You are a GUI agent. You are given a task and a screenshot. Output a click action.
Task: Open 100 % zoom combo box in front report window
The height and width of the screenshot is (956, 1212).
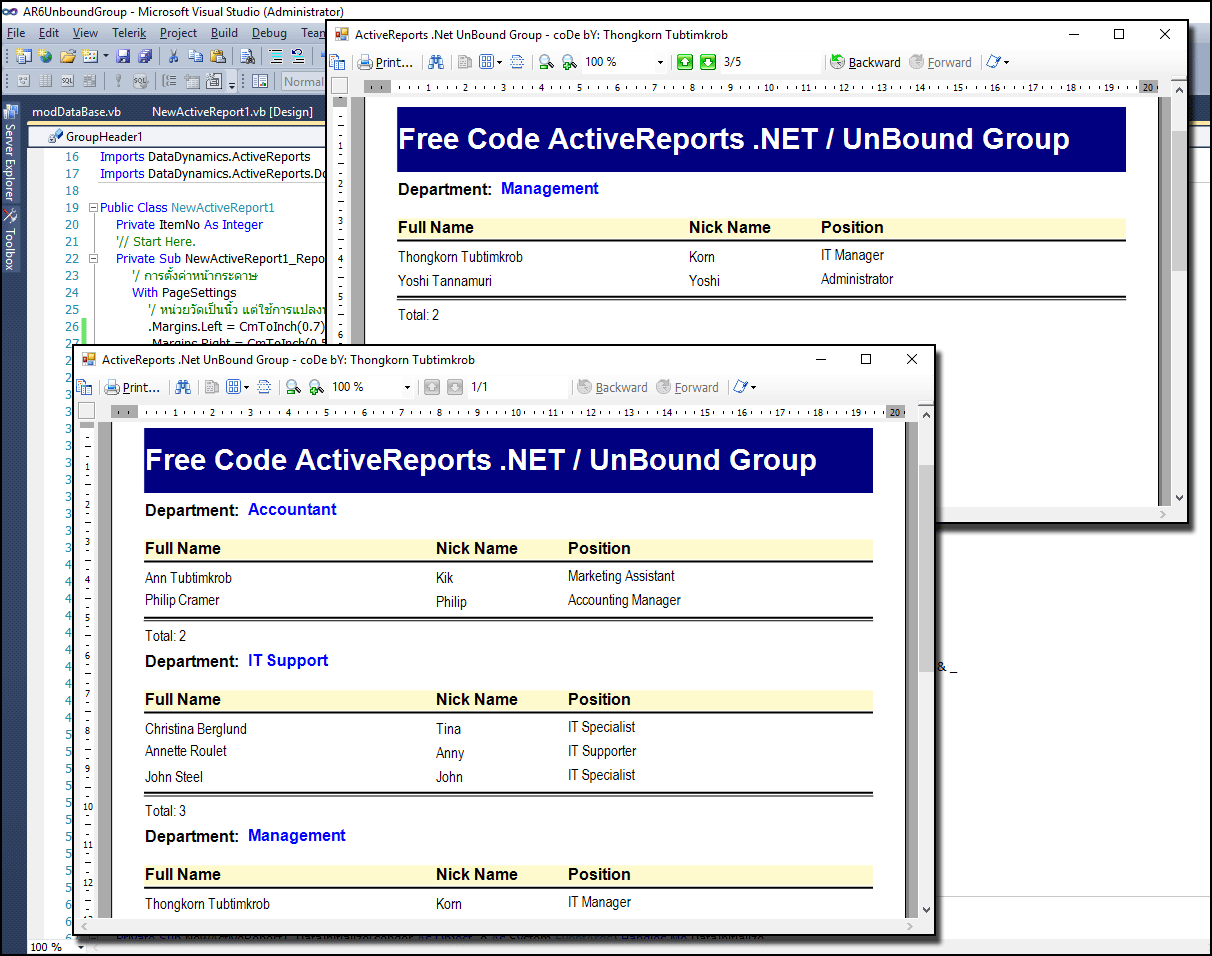372,387
